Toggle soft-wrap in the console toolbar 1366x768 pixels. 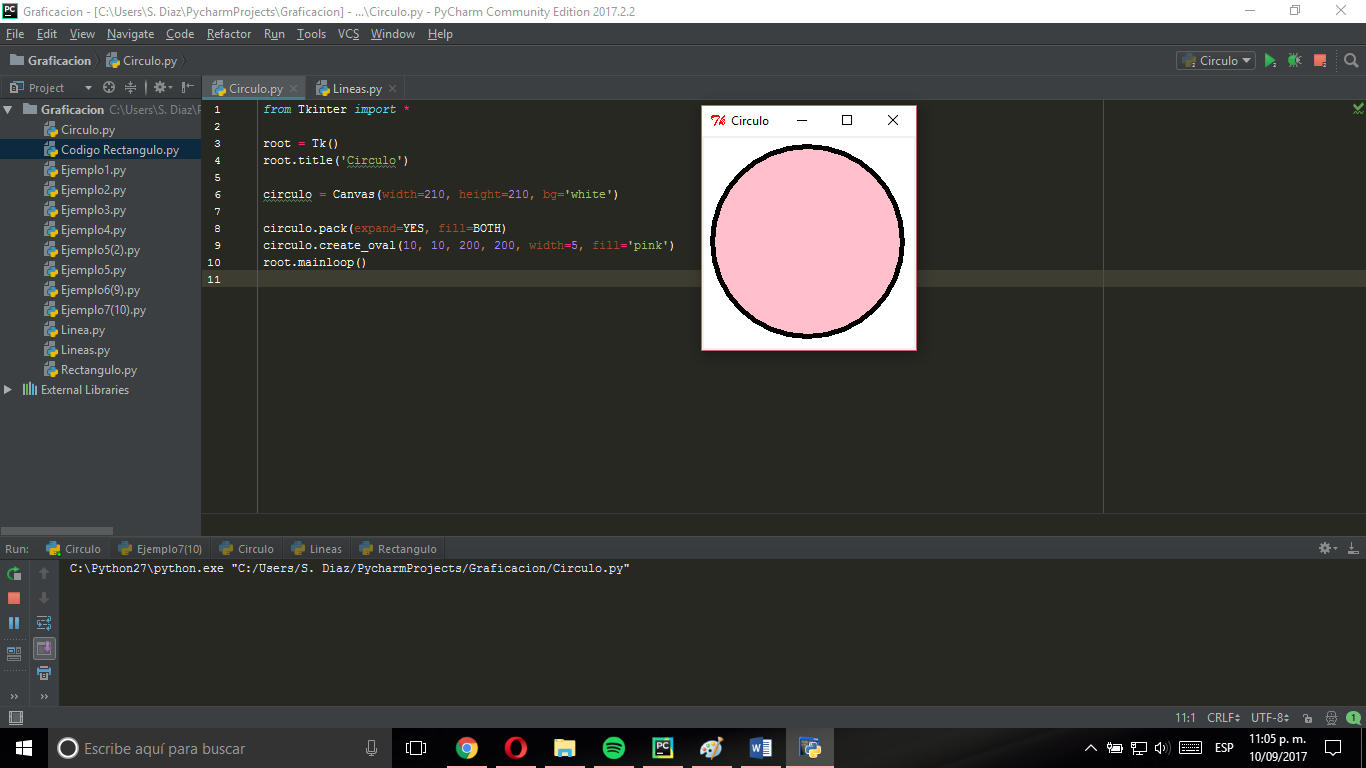point(43,622)
